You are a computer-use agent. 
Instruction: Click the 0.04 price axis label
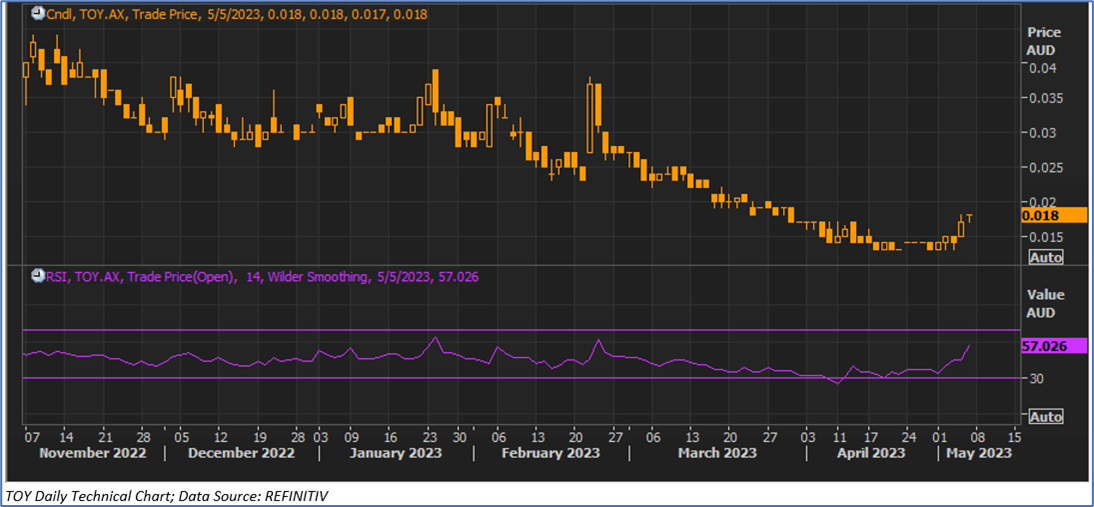pyautogui.click(x=1043, y=68)
